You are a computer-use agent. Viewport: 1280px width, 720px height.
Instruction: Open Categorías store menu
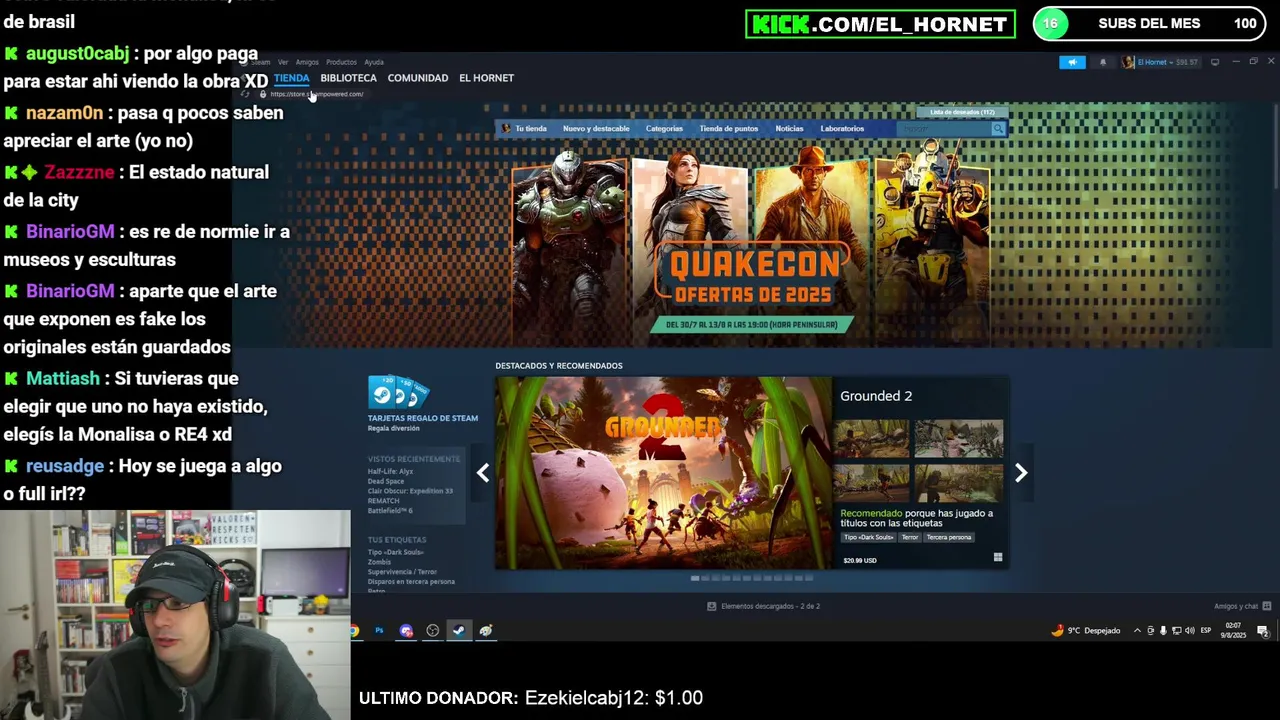click(664, 129)
